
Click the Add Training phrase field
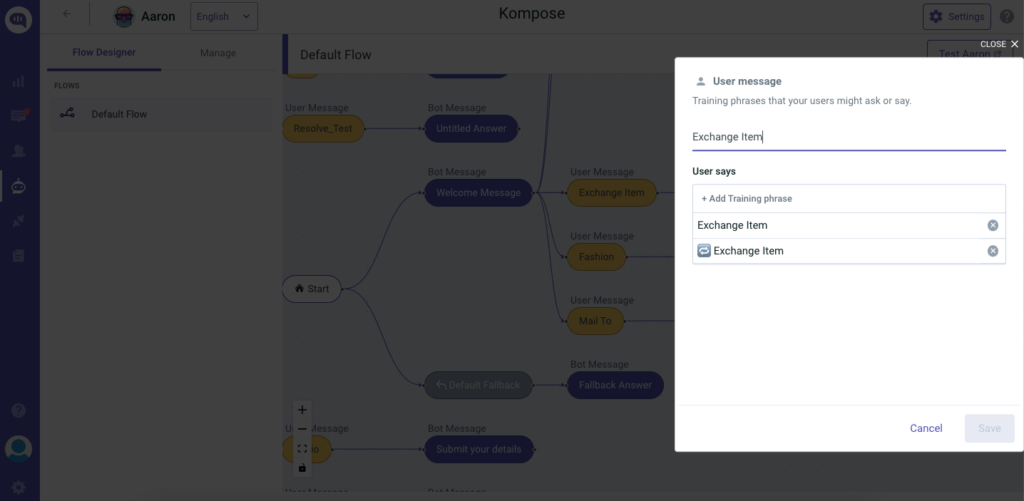pyautogui.click(x=848, y=198)
